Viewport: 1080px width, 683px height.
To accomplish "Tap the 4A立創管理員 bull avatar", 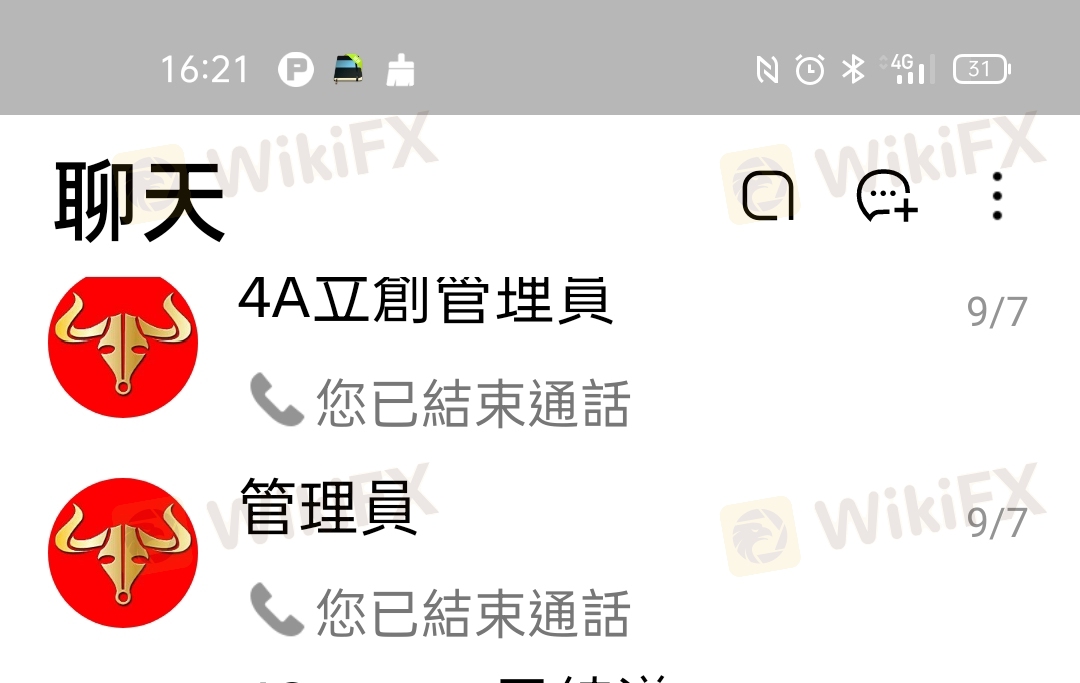I will [123, 346].
